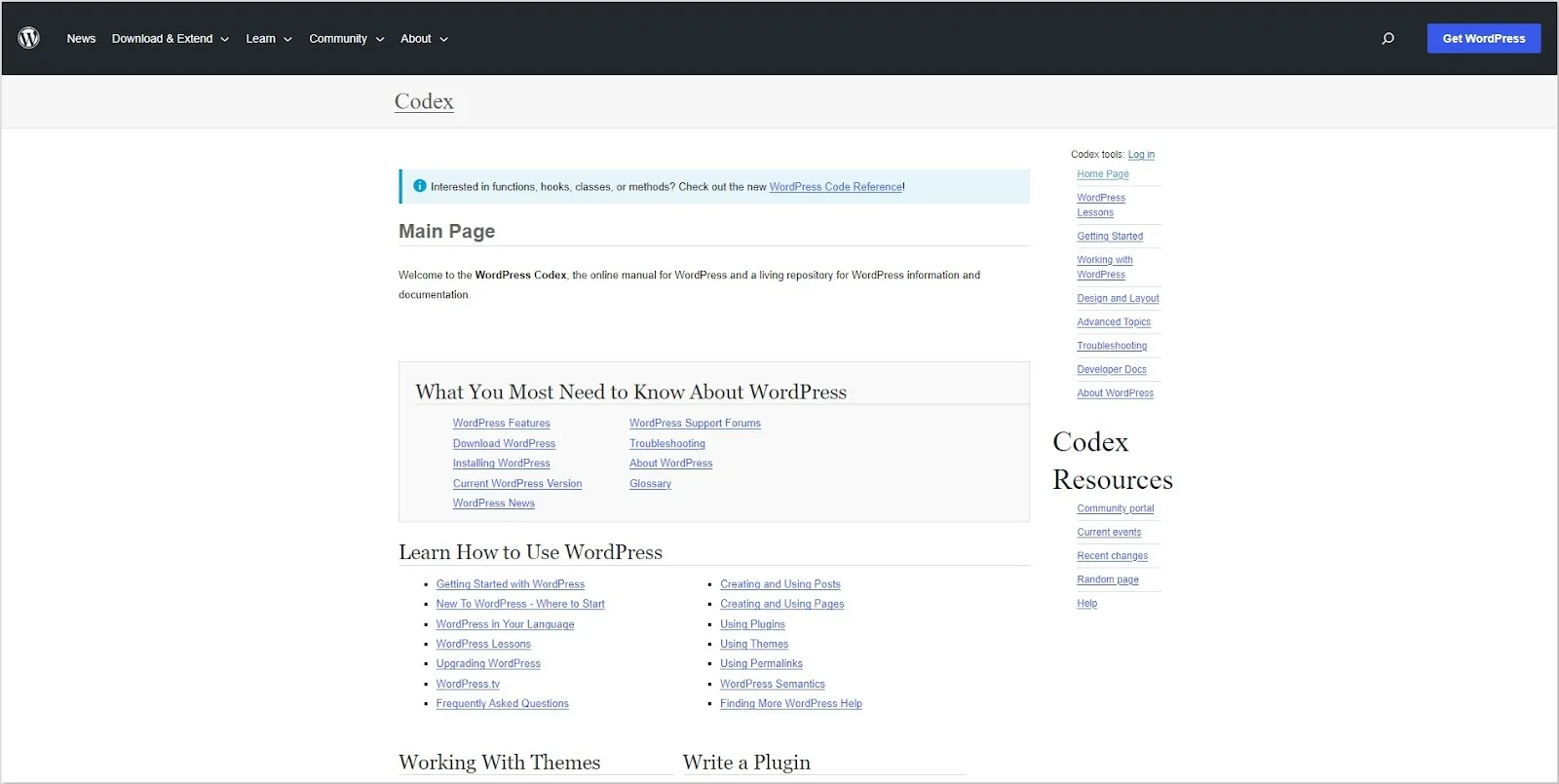Image resolution: width=1559 pixels, height=784 pixels.
Task: Click Developer Docs in sidebar
Action: pos(1112,370)
